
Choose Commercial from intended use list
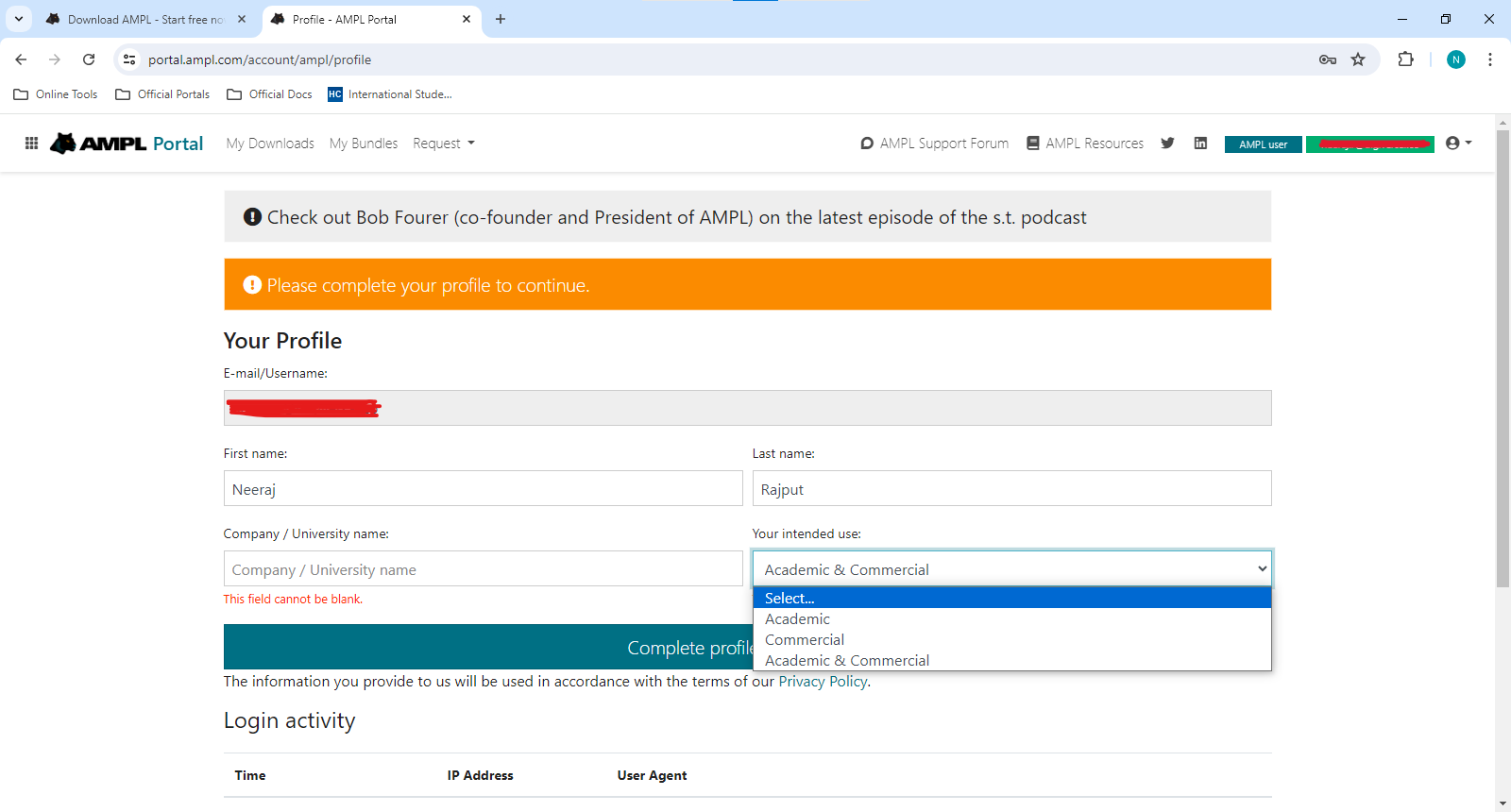(1012, 639)
